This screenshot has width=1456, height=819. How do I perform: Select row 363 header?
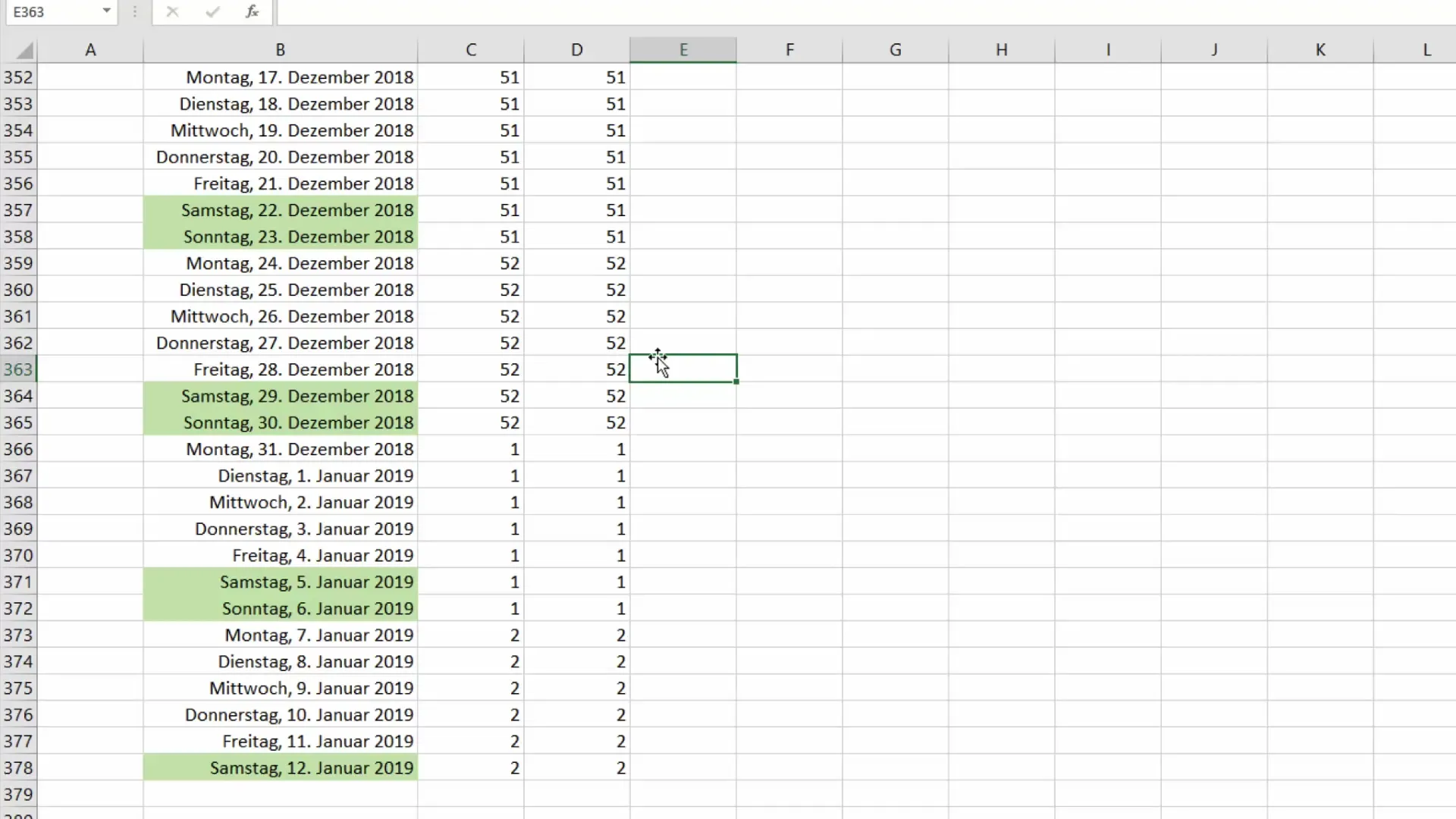click(x=18, y=369)
